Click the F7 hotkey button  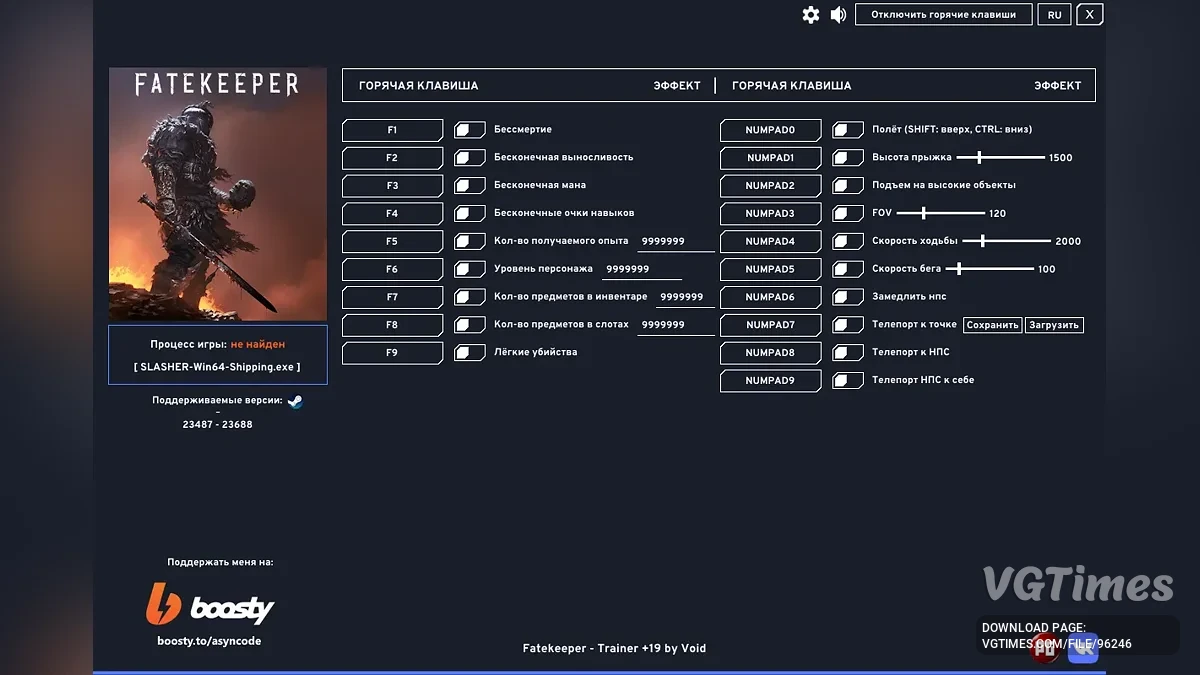[x=393, y=298]
